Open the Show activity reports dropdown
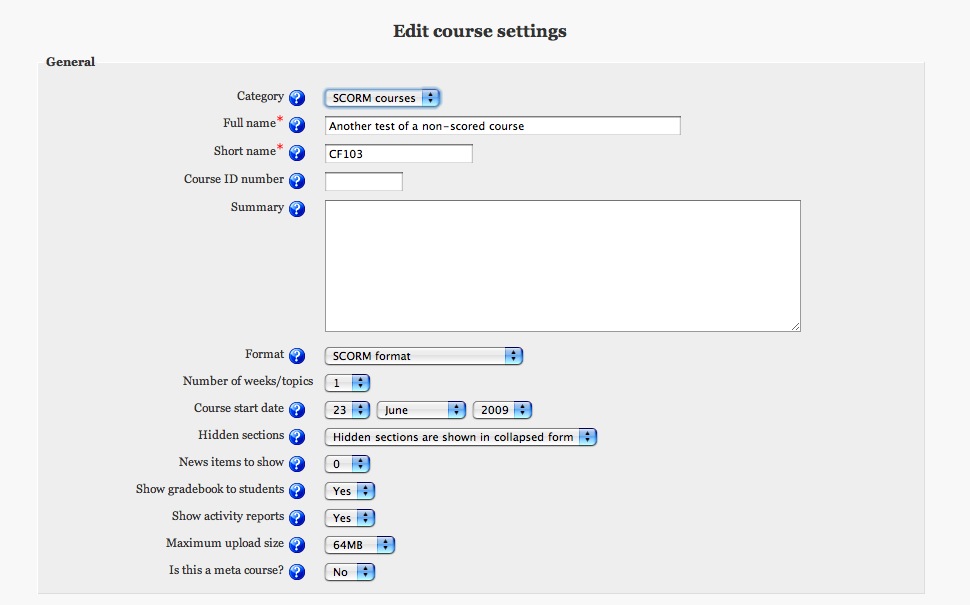 (350, 518)
